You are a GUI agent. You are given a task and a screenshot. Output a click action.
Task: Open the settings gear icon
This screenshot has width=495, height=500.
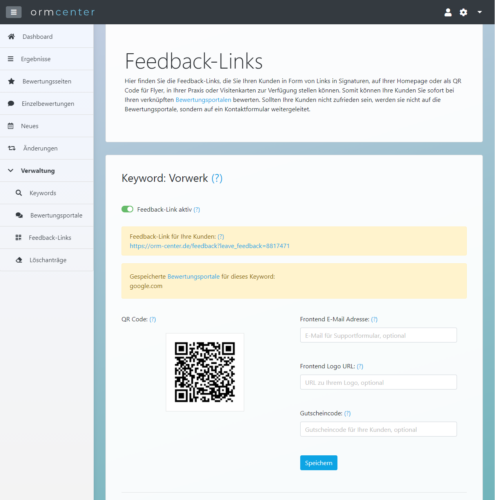[x=463, y=12]
